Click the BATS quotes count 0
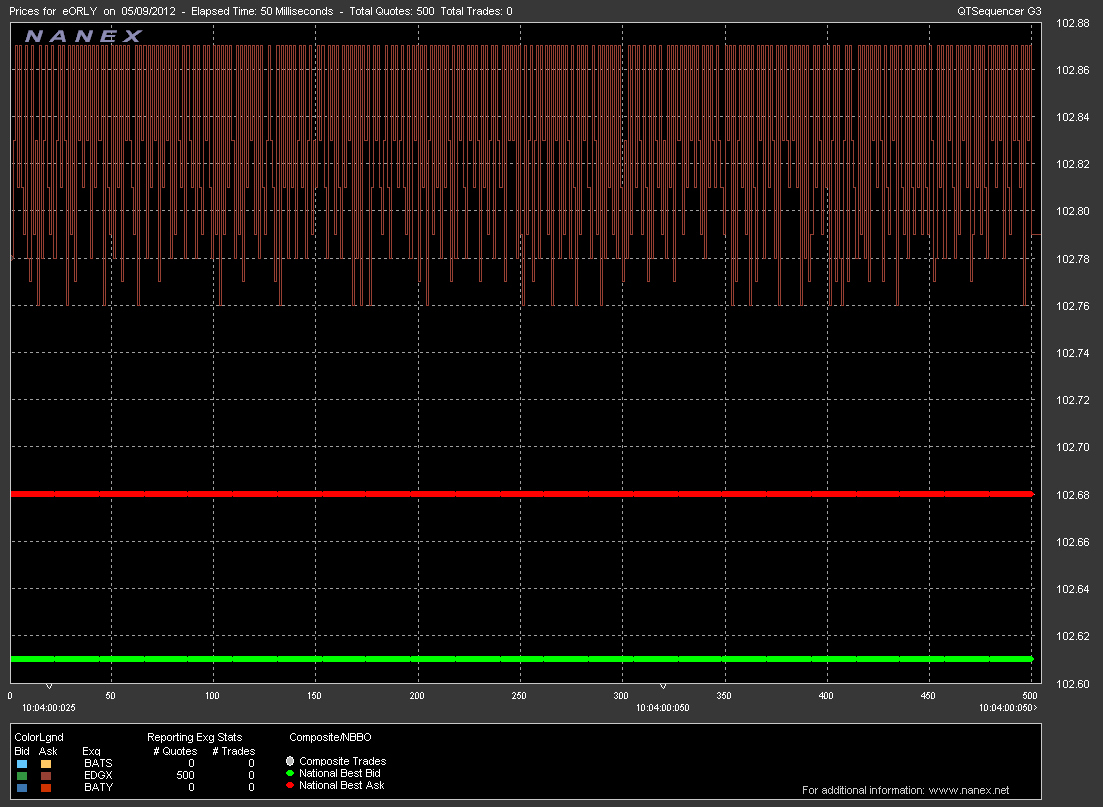The width and height of the screenshot is (1103, 807). [191, 763]
